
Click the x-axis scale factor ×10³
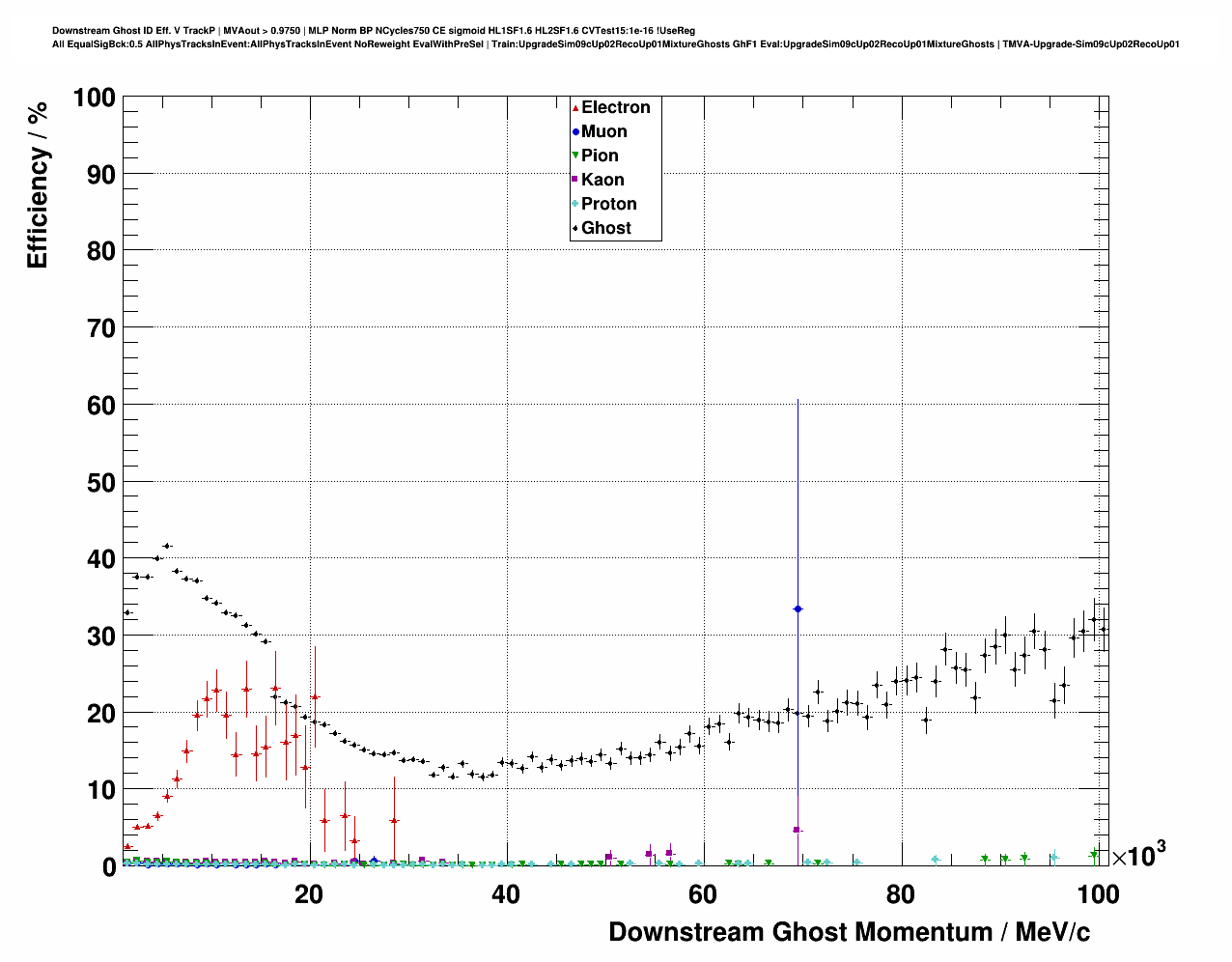pyautogui.click(x=1139, y=855)
